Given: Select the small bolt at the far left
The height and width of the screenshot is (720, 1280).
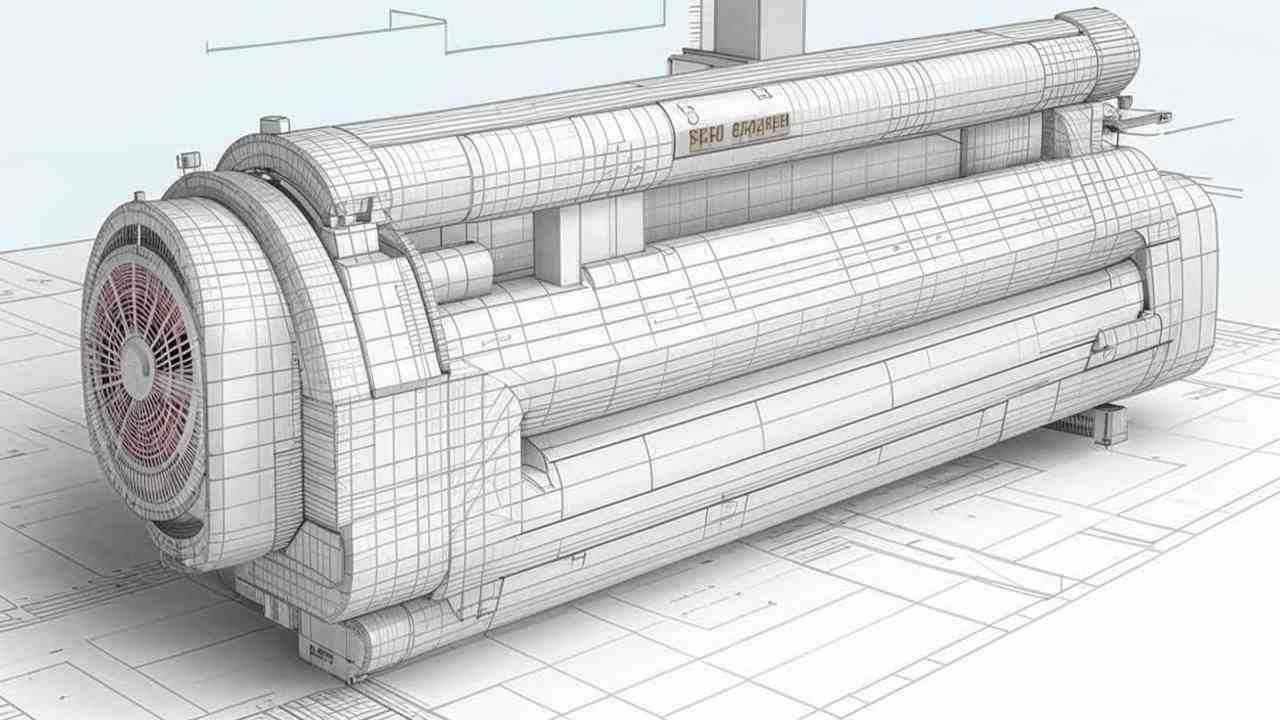Looking at the screenshot, I should [x=188, y=160].
